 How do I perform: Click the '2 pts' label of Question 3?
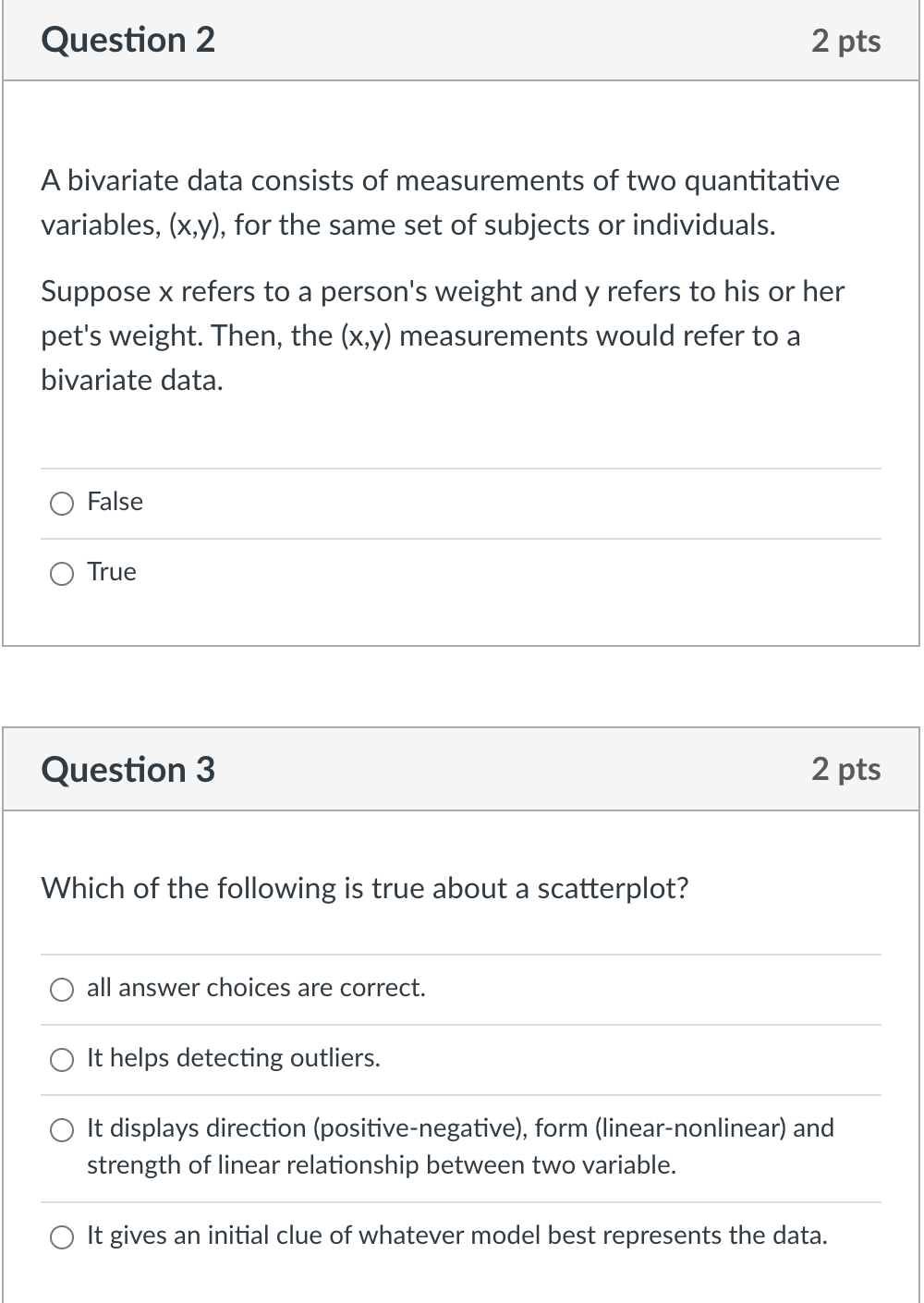[845, 770]
